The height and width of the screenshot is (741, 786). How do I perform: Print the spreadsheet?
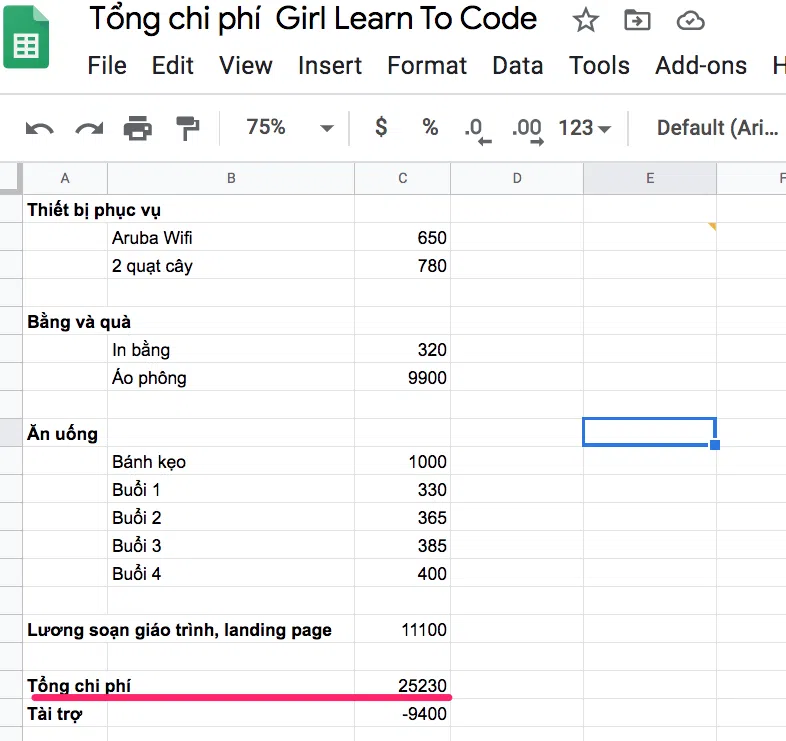[x=138, y=128]
